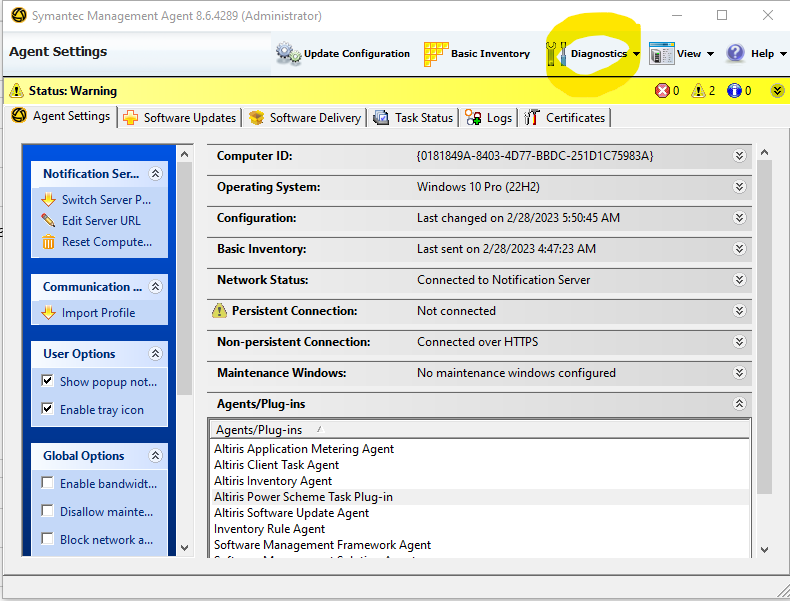Expand the Computer ID row details

pos(739,156)
